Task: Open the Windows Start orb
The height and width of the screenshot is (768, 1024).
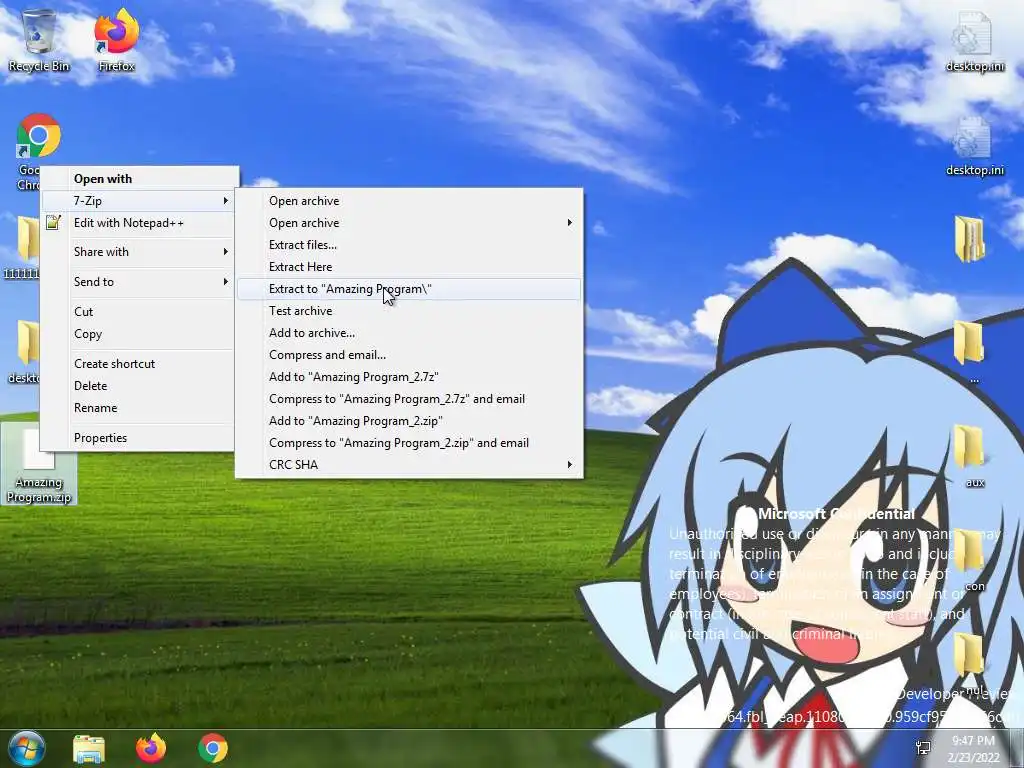Action: tap(27, 748)
